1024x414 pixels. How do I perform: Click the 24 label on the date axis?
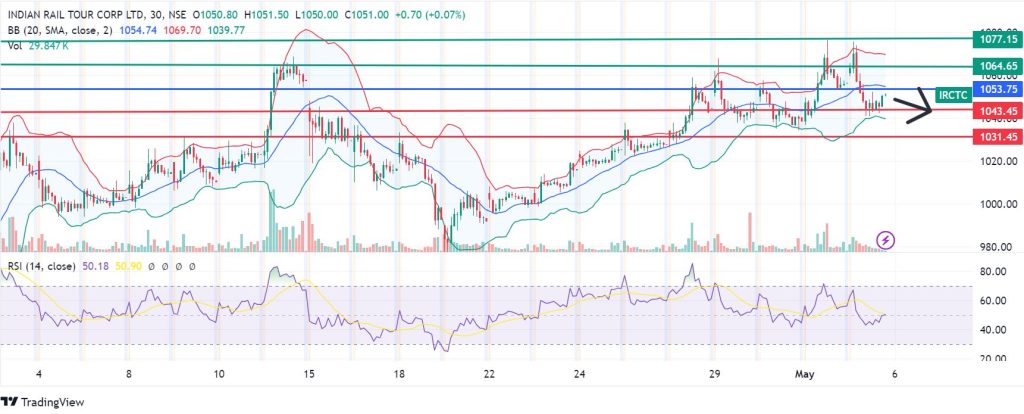pos(580,374)
